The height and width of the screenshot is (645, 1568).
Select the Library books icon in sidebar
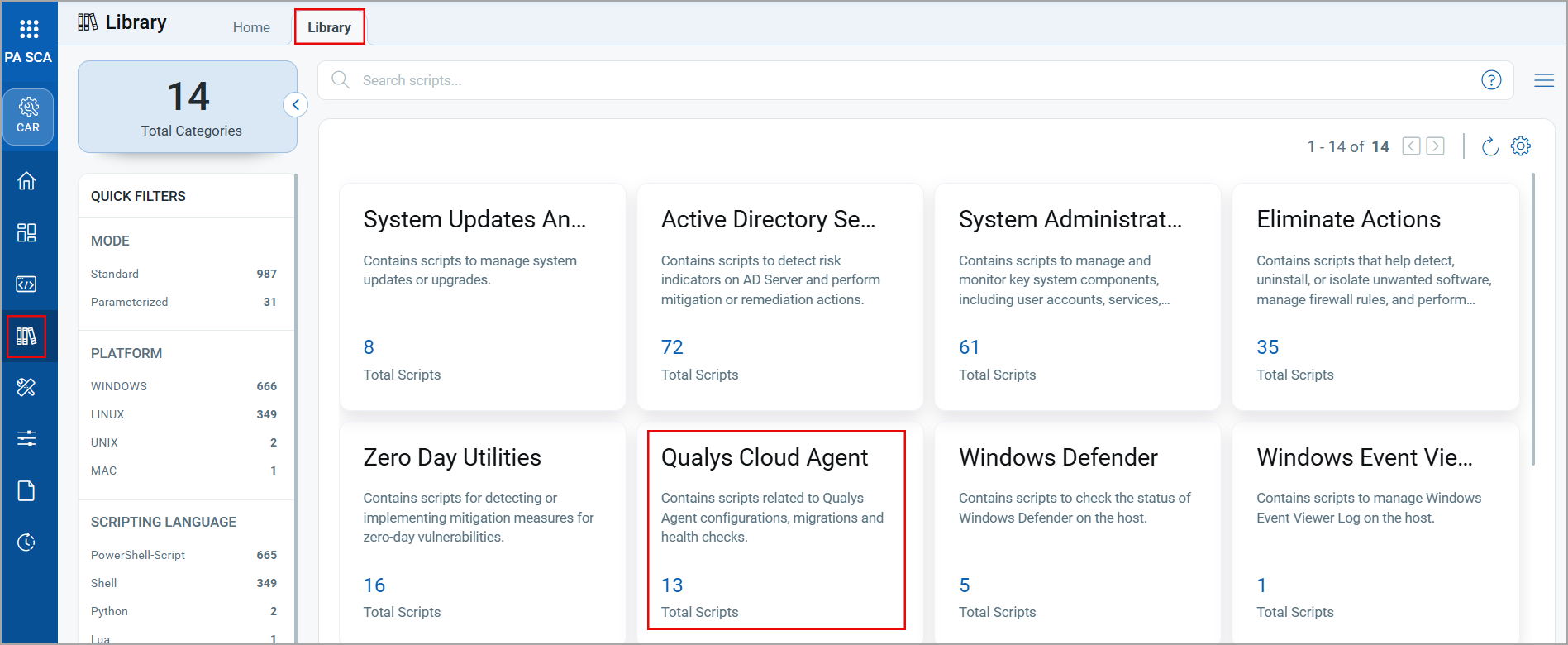click(x=26, y=337)
